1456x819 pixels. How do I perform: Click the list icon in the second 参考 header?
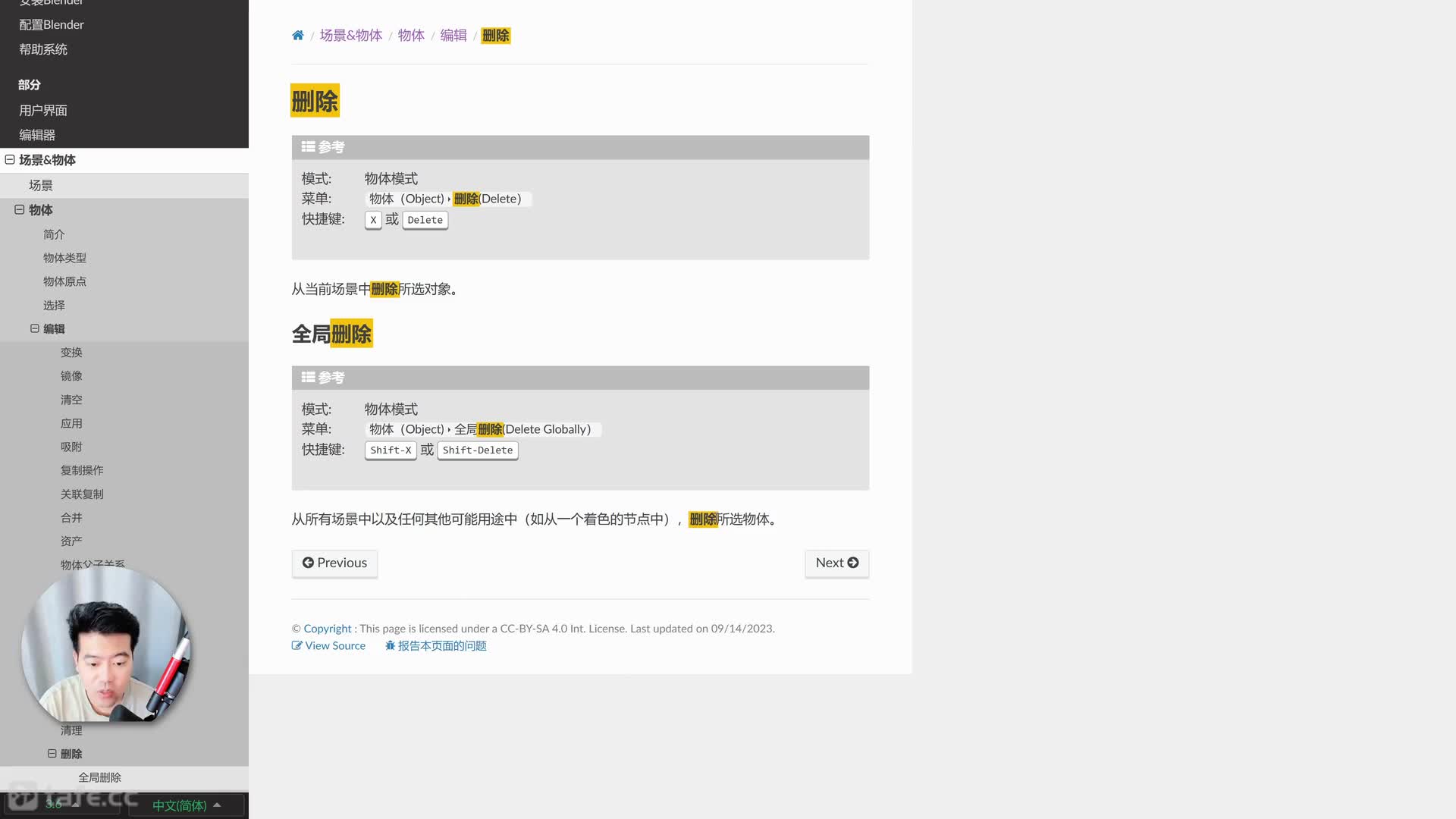[x=308, y=378]
